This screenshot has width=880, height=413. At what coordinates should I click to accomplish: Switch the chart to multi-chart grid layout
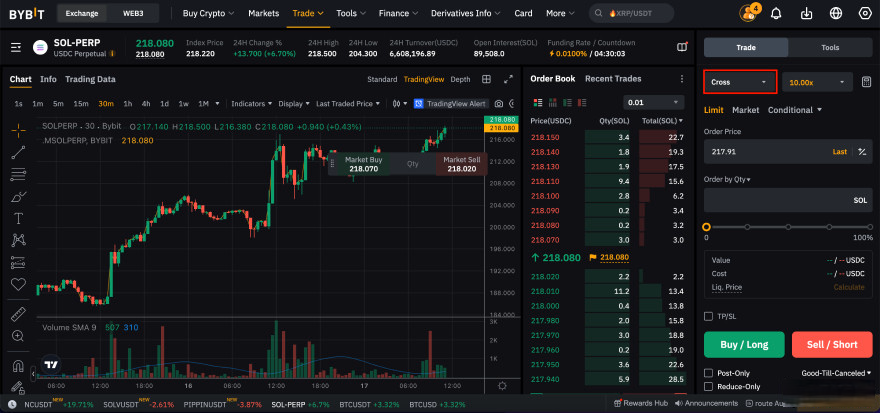tap(487, 79)
